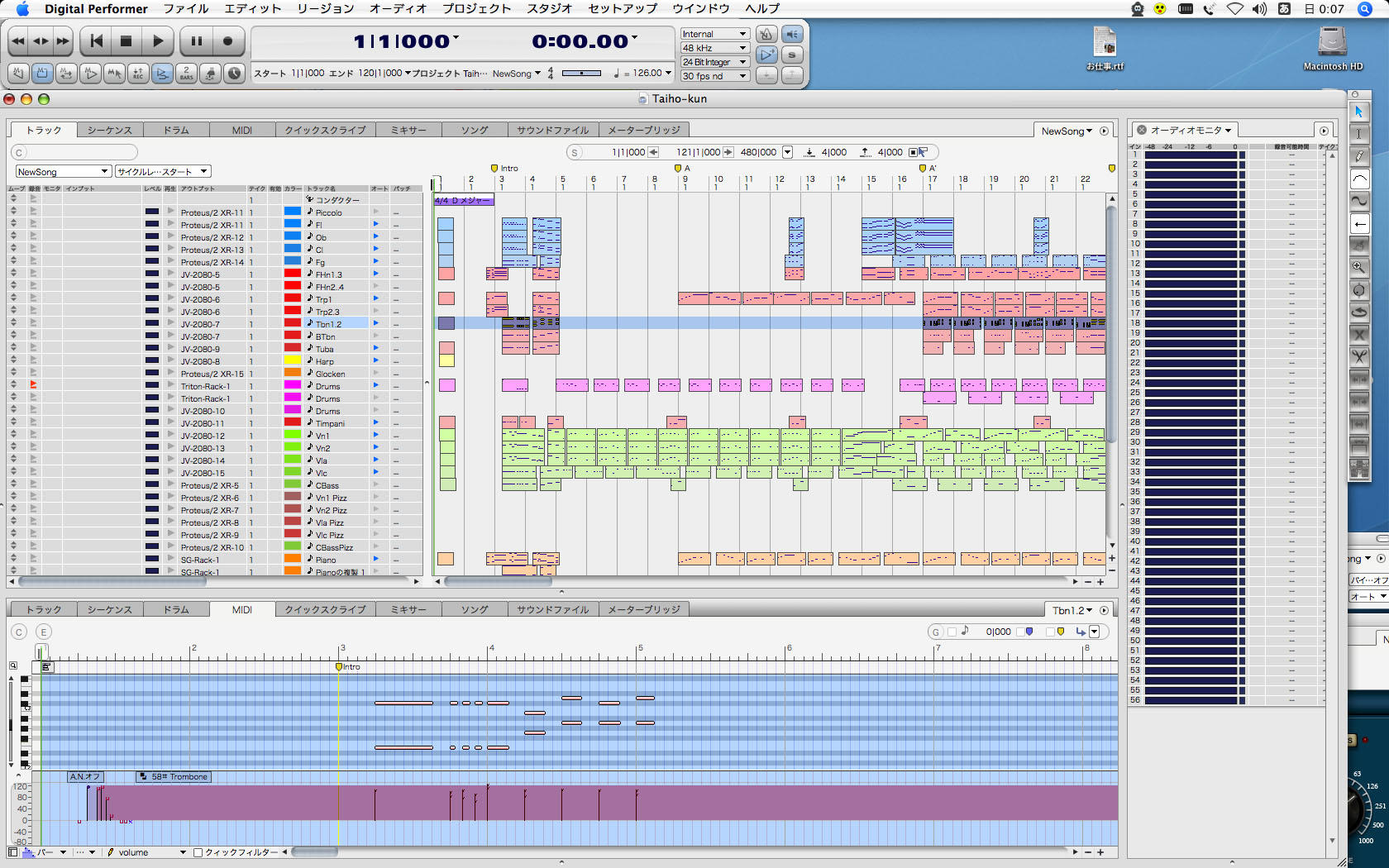Enable the Quick Filter checkbox

click(198, 852)
